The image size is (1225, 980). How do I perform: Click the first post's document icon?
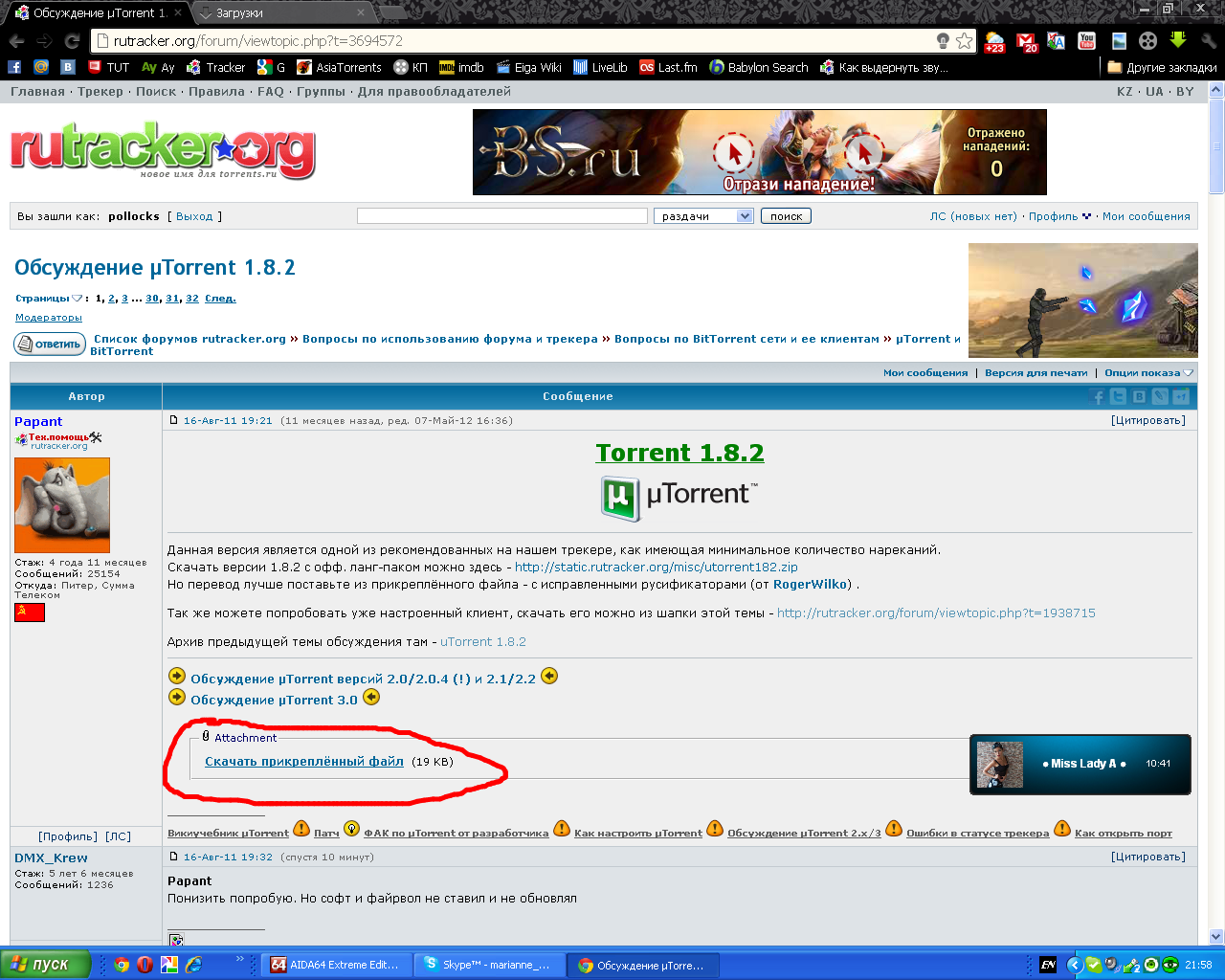(173, 420)
